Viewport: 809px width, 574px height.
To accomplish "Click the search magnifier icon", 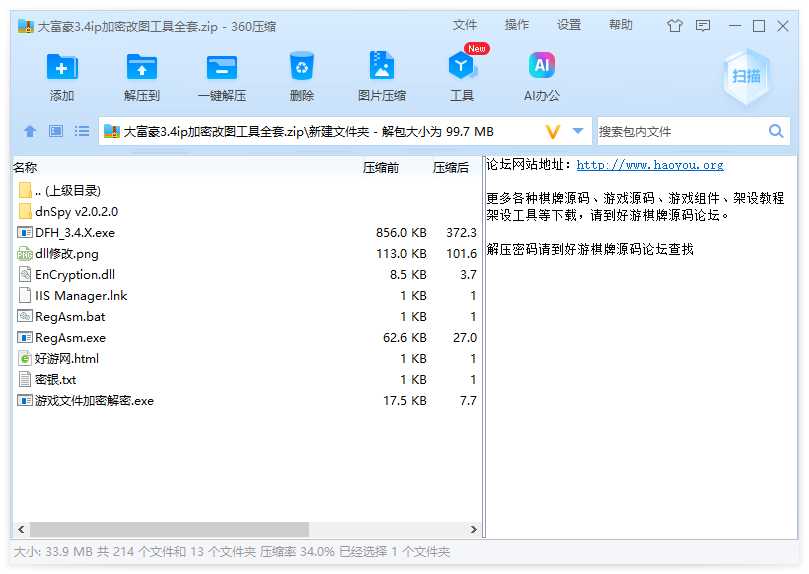I will [776, 131].
